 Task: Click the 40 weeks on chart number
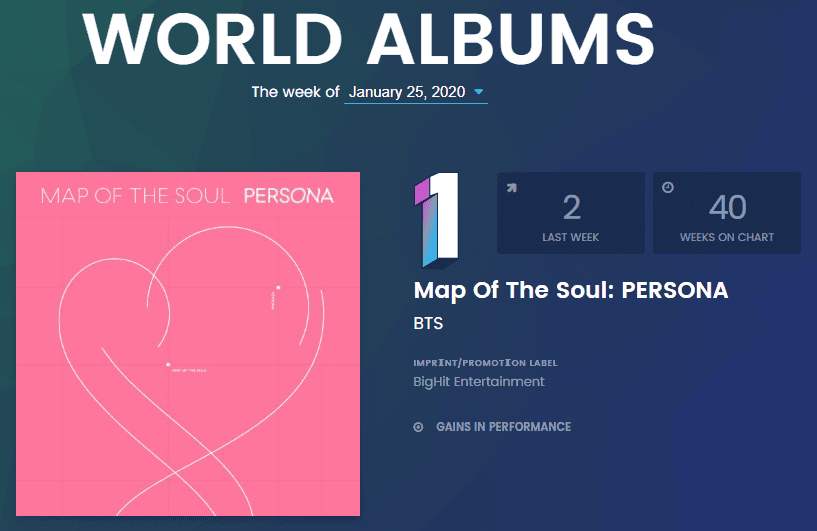point(727,207)
